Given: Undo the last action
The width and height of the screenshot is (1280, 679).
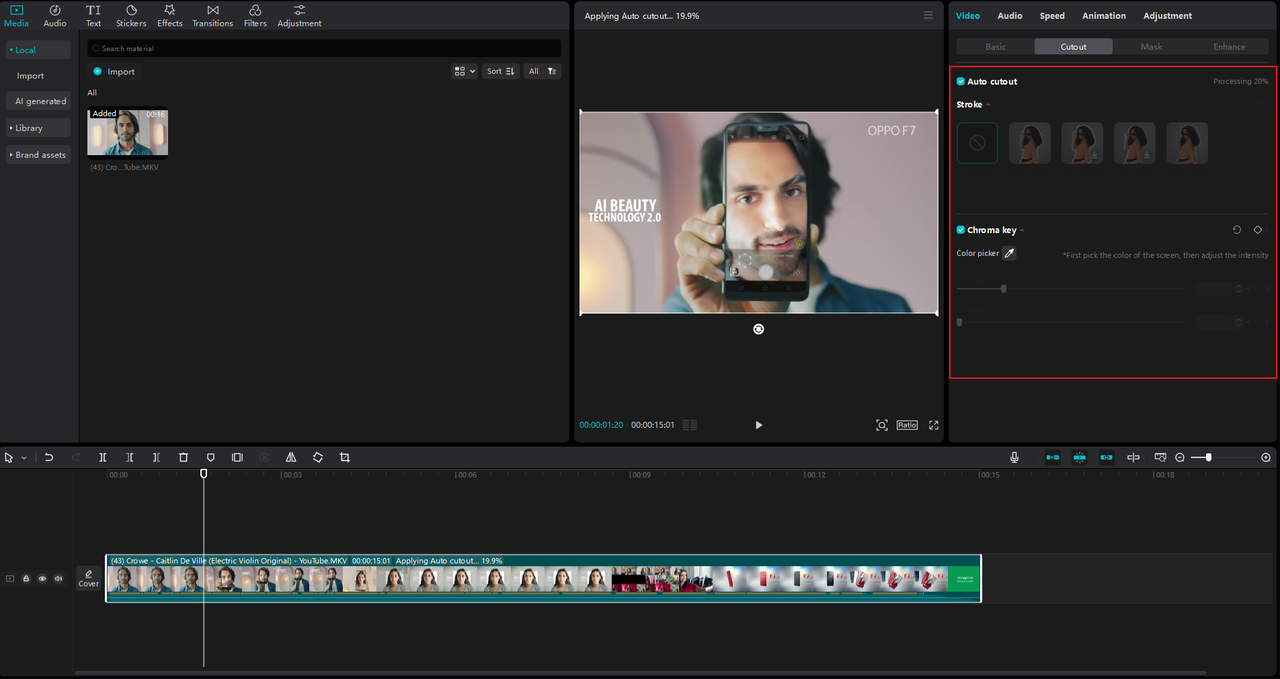Looking at the screenshot, I should click(x=48, y=457).
